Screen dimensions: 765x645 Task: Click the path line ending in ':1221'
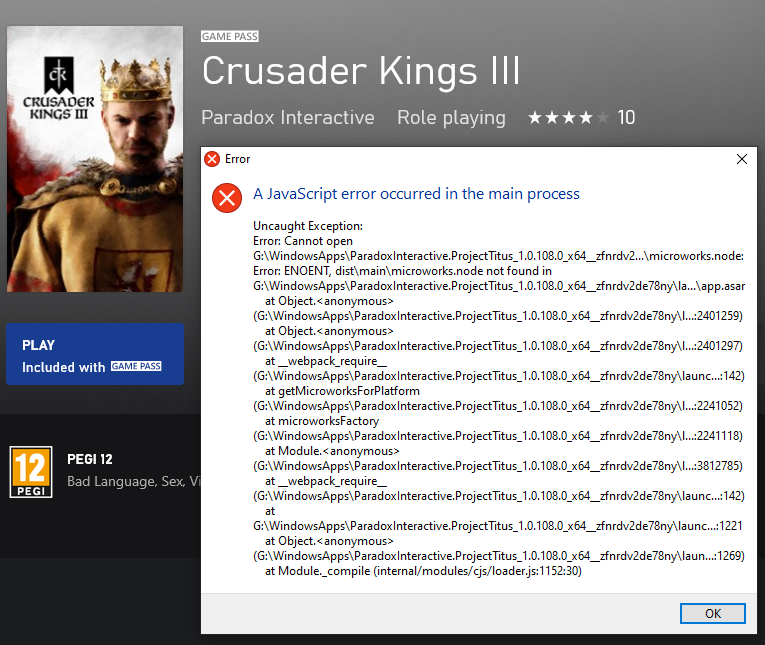(x=498, y=526)
